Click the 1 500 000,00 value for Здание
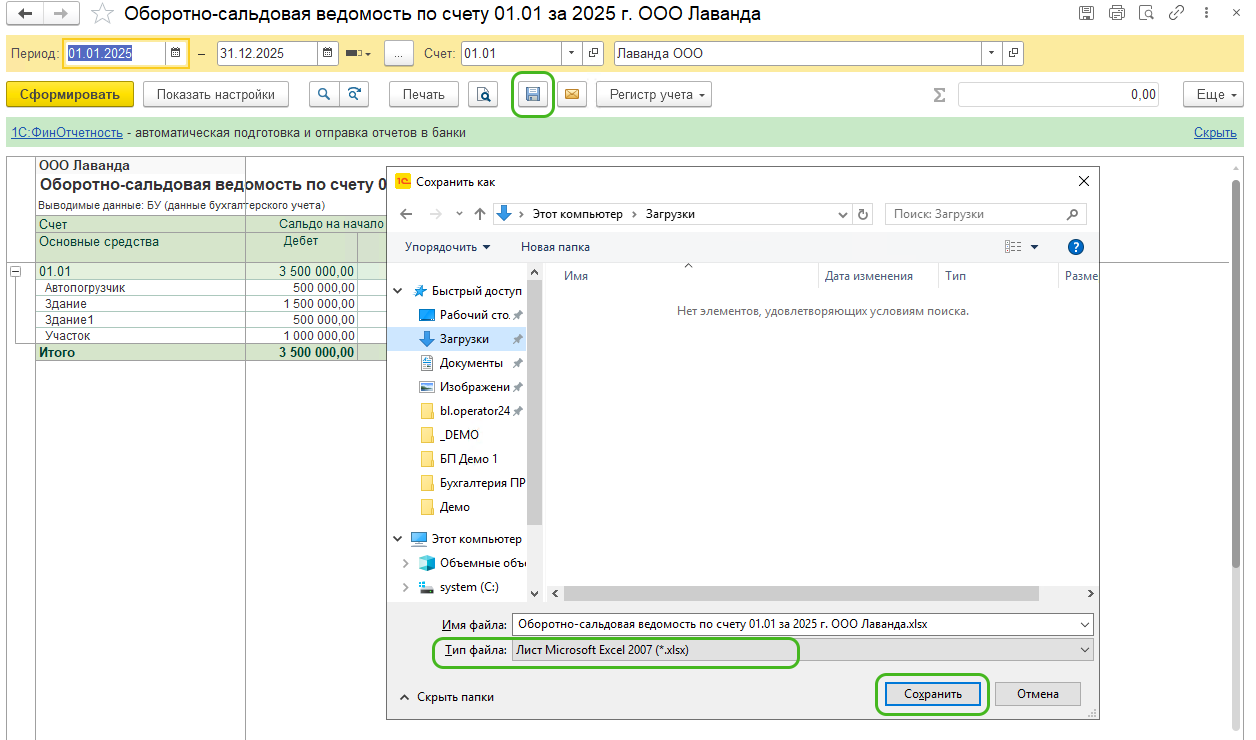The image size is (1256, 740). [318, 304]
